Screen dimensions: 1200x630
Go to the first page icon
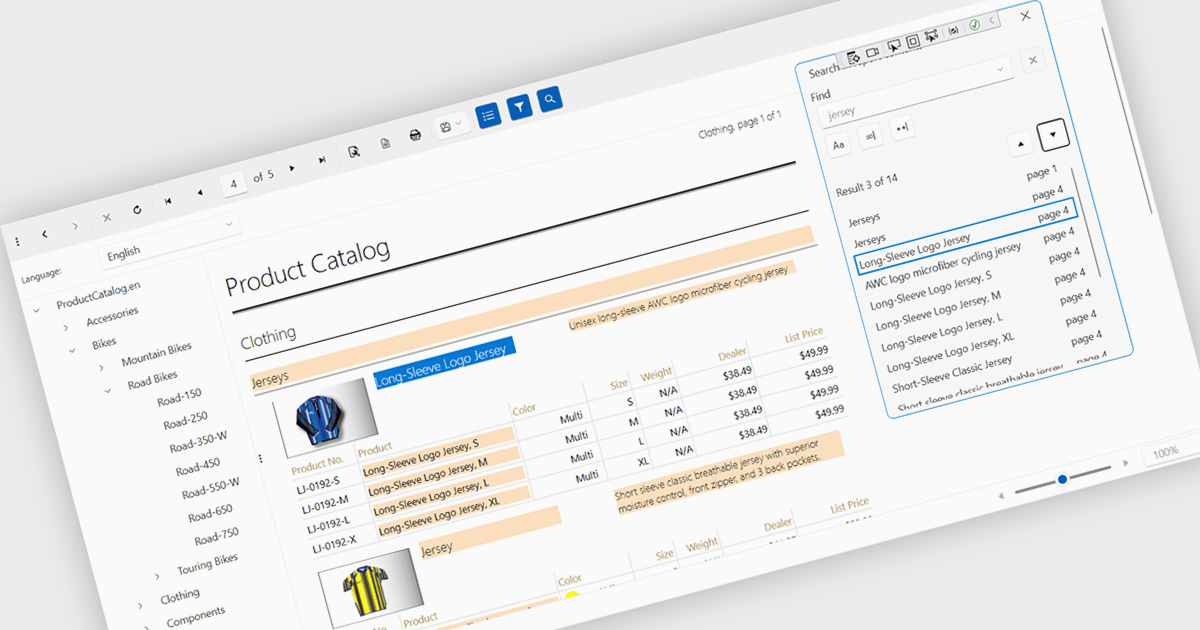[168, 200]
